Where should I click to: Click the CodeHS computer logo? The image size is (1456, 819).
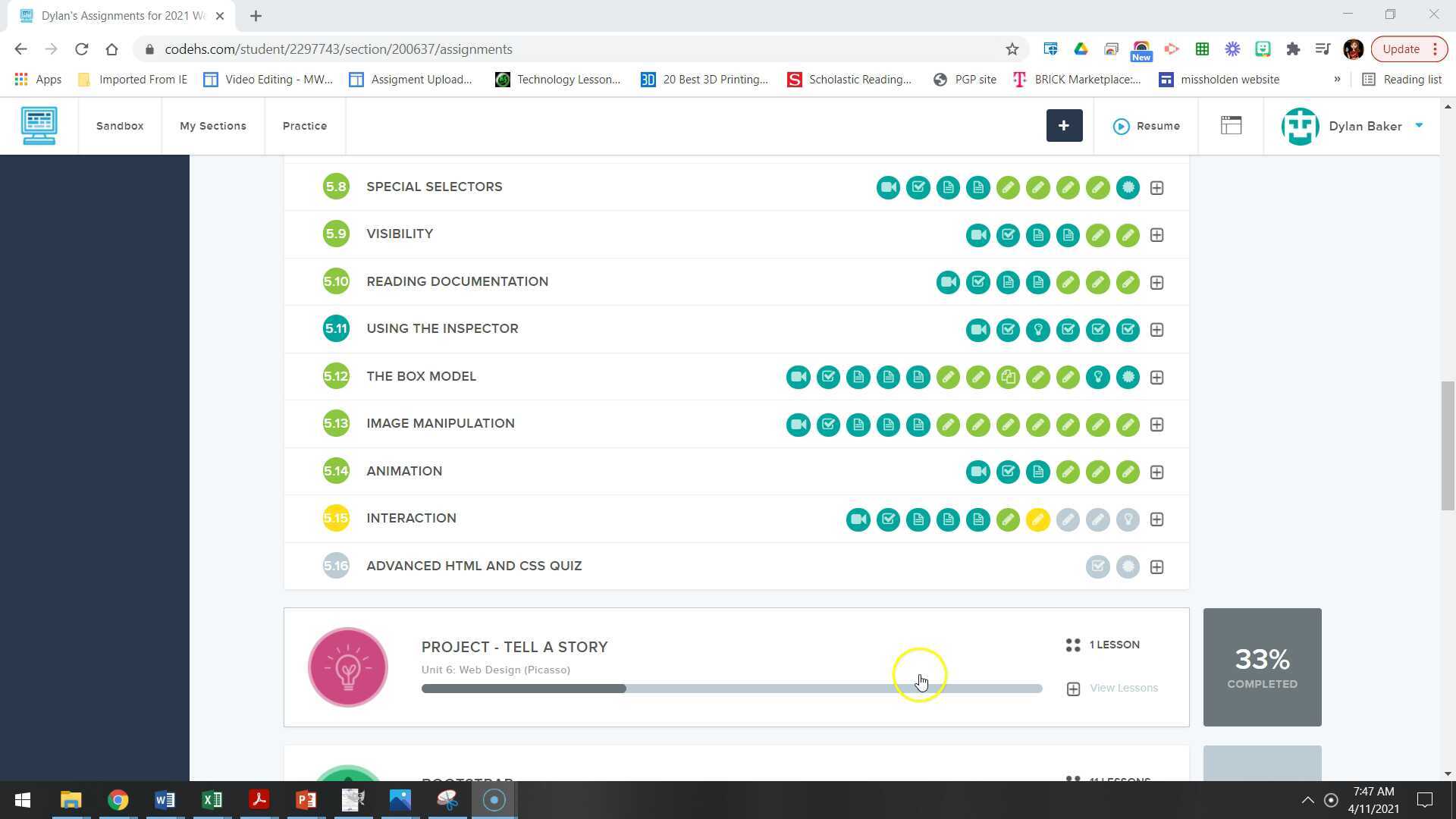(x=39, y=126)
